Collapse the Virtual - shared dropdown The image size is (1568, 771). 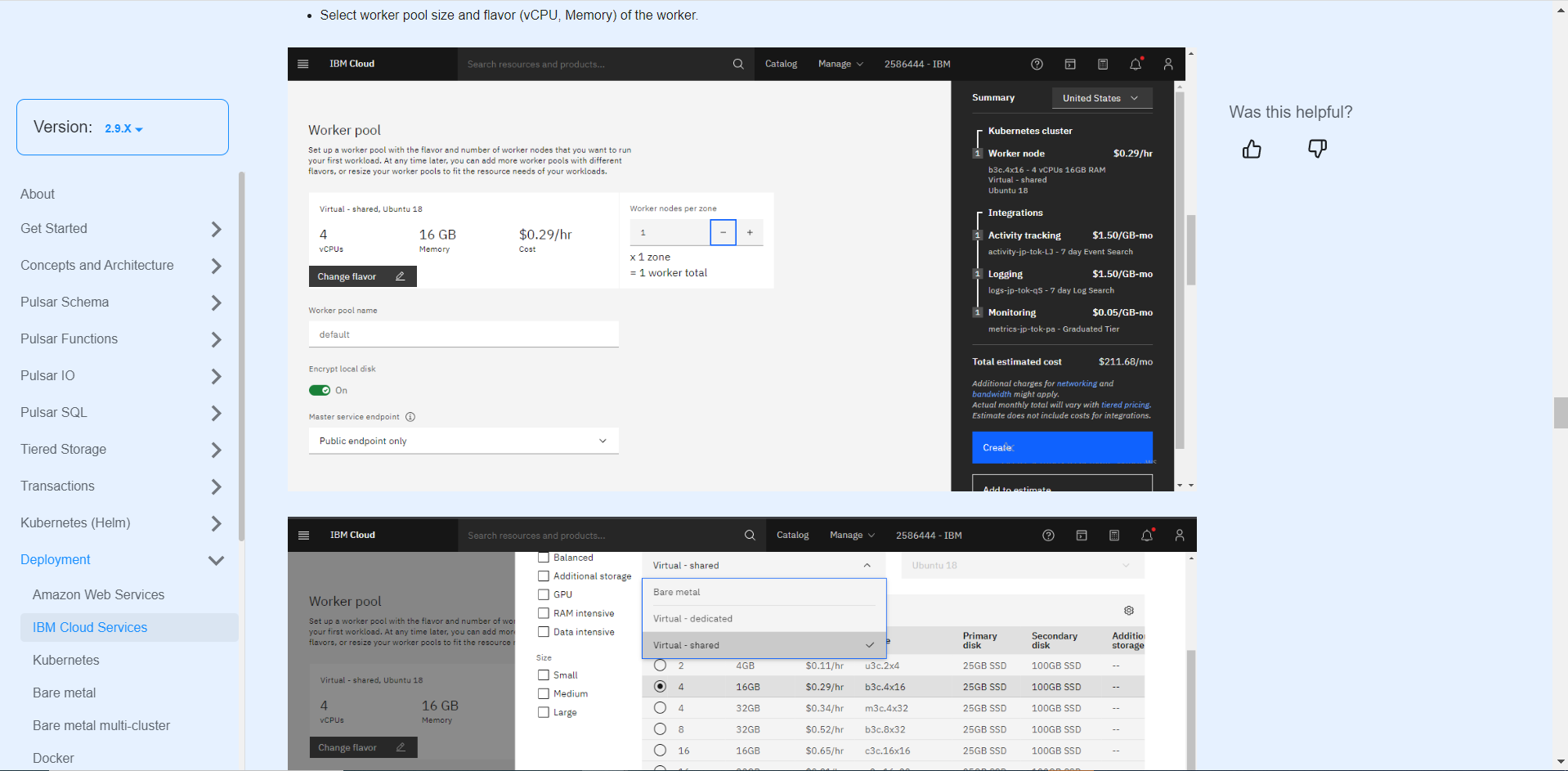click(x=762, y=566)
